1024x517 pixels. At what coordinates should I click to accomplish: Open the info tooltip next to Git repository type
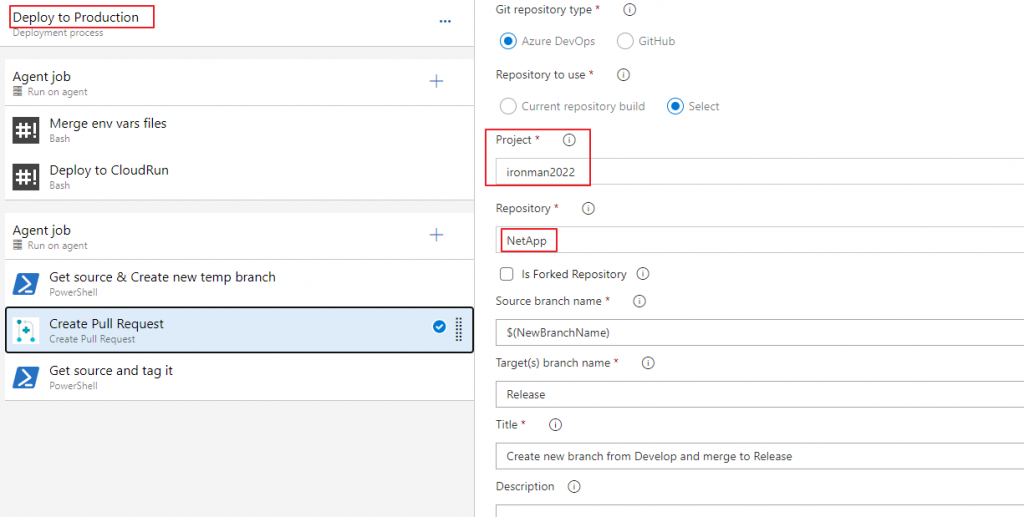(630, 10)
